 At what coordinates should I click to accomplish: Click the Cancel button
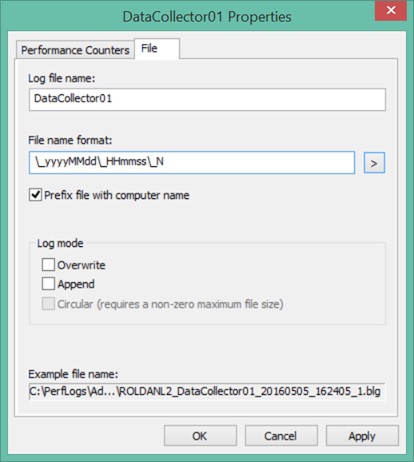281,436
